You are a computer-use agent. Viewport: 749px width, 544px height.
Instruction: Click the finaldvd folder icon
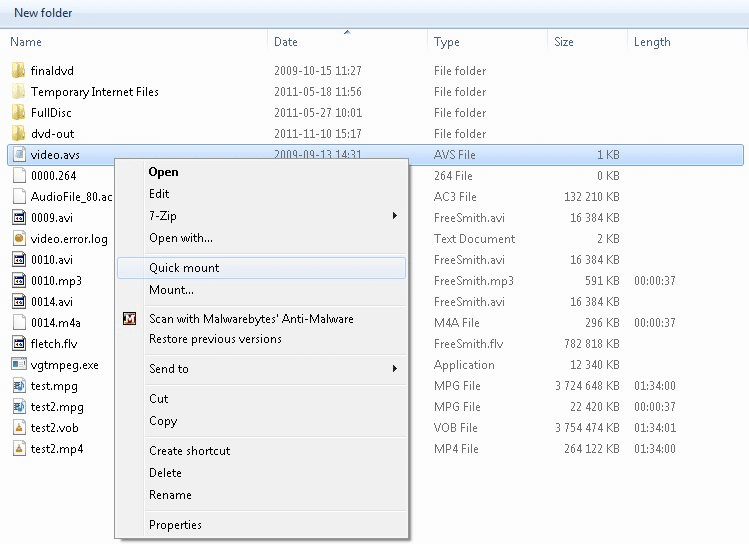point(19,70)
